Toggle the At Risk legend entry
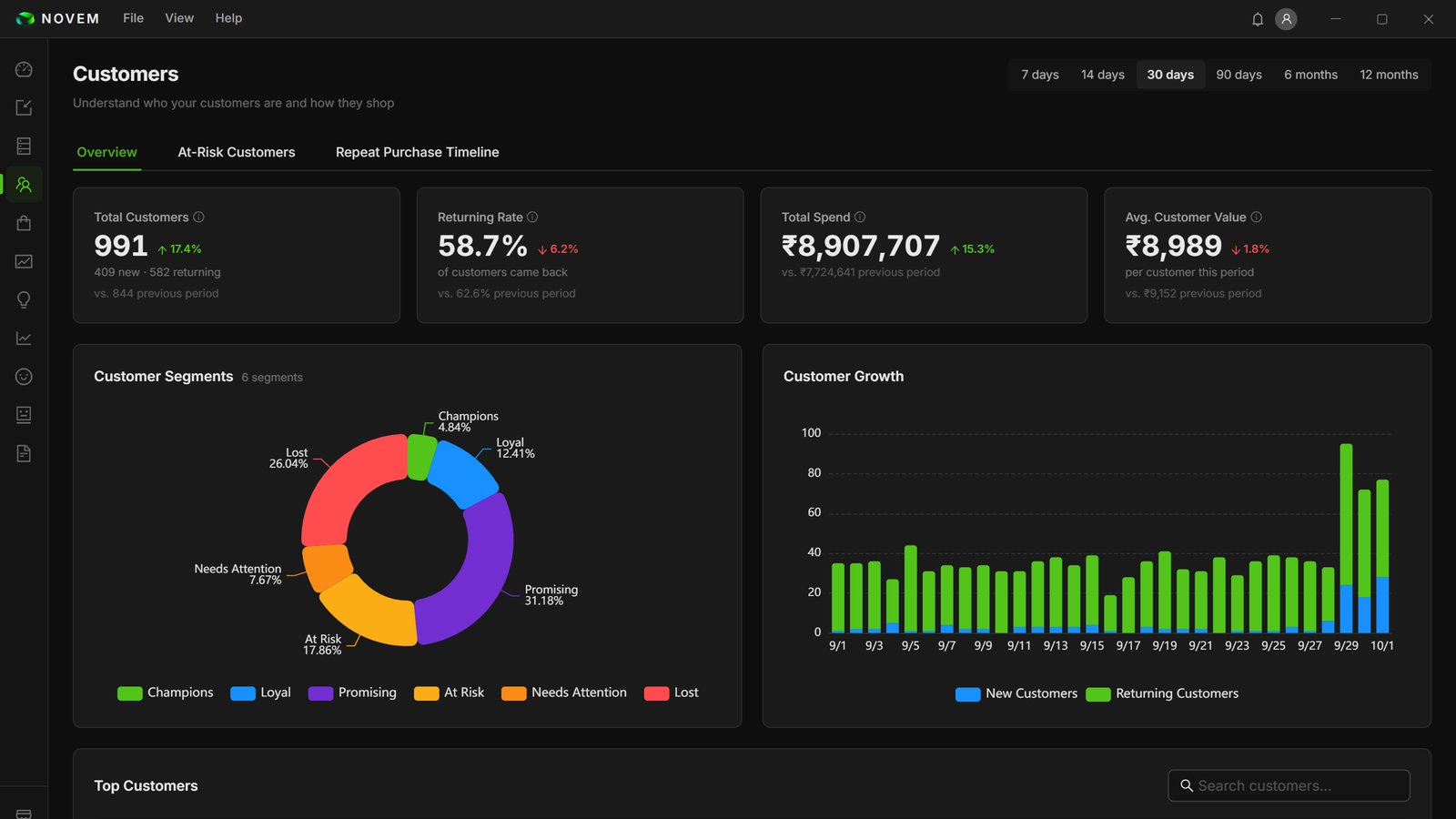This screenshot has width=1456, height=819. click(450, 693)
